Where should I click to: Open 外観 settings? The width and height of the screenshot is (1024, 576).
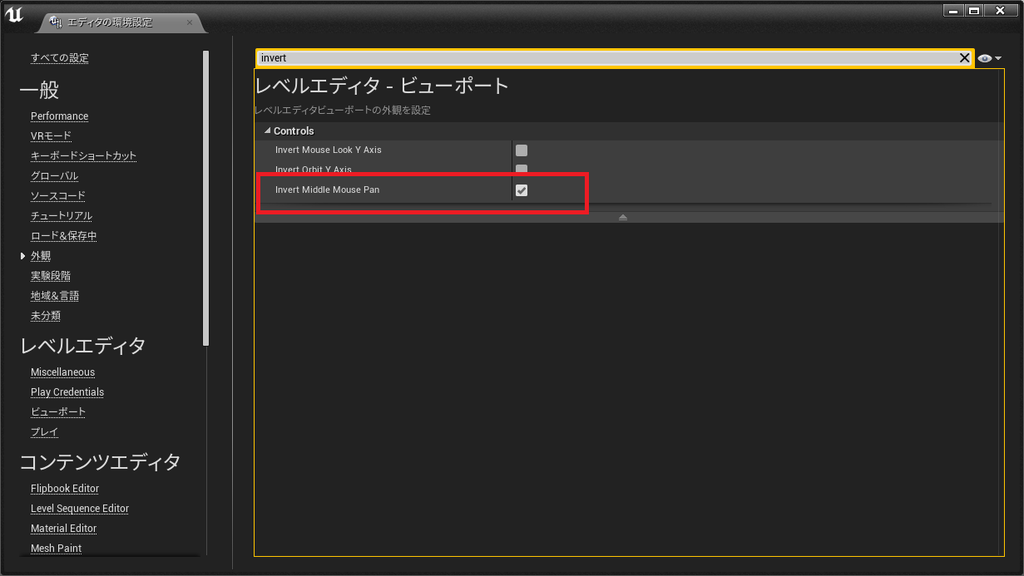point(40,256)
